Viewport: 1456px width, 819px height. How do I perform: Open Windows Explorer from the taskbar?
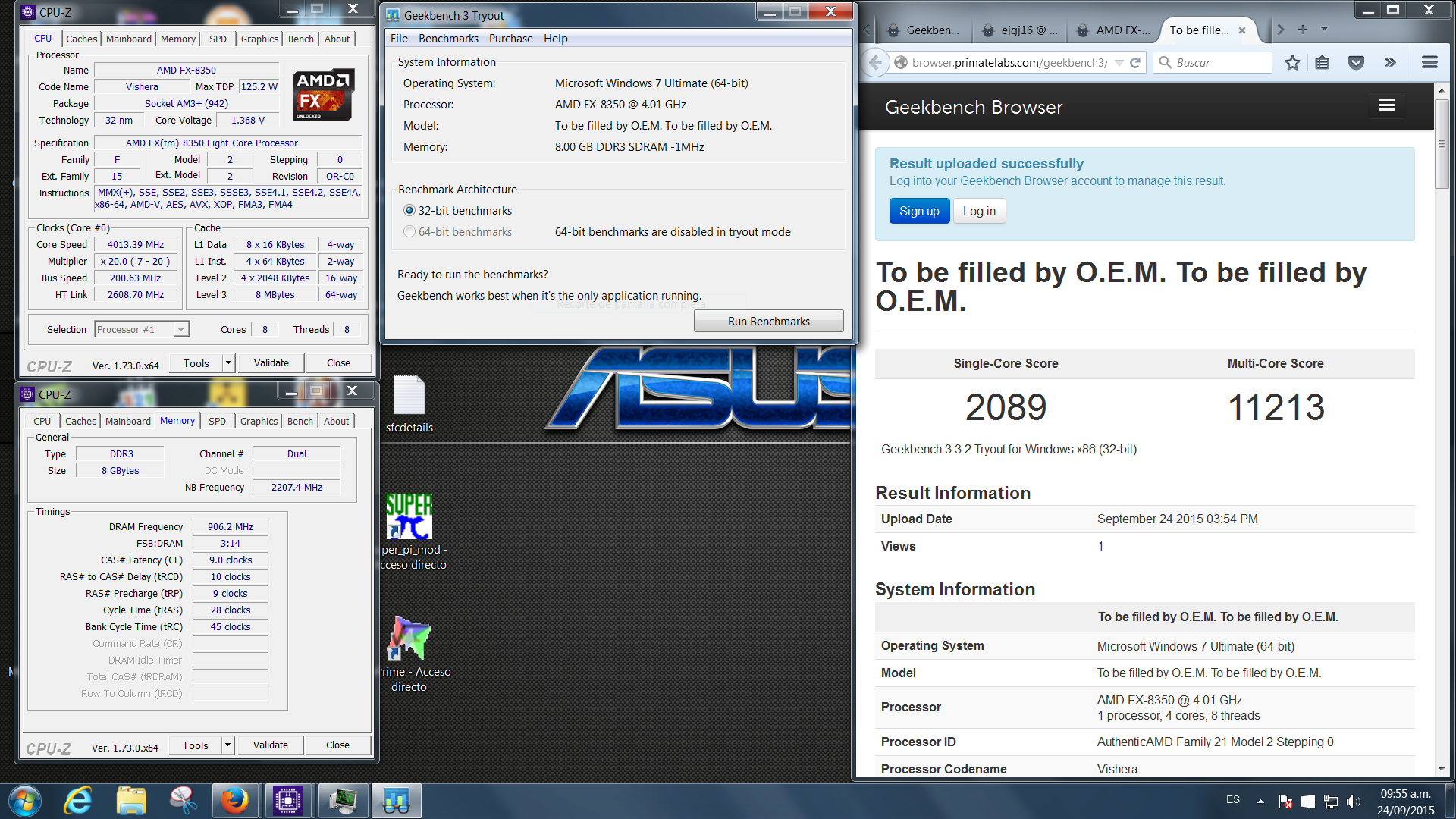click(131, 801)
